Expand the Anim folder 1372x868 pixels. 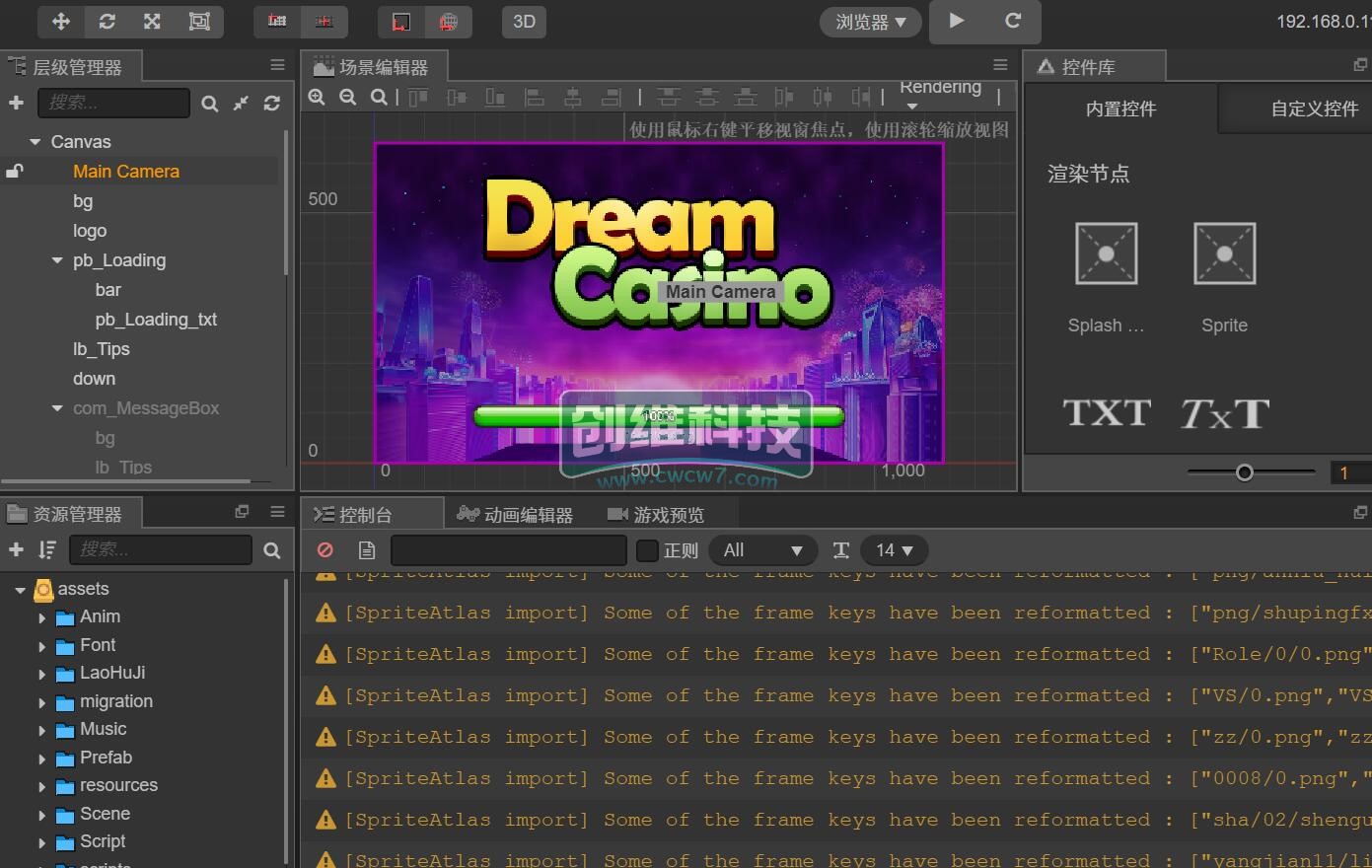point(41,618)
